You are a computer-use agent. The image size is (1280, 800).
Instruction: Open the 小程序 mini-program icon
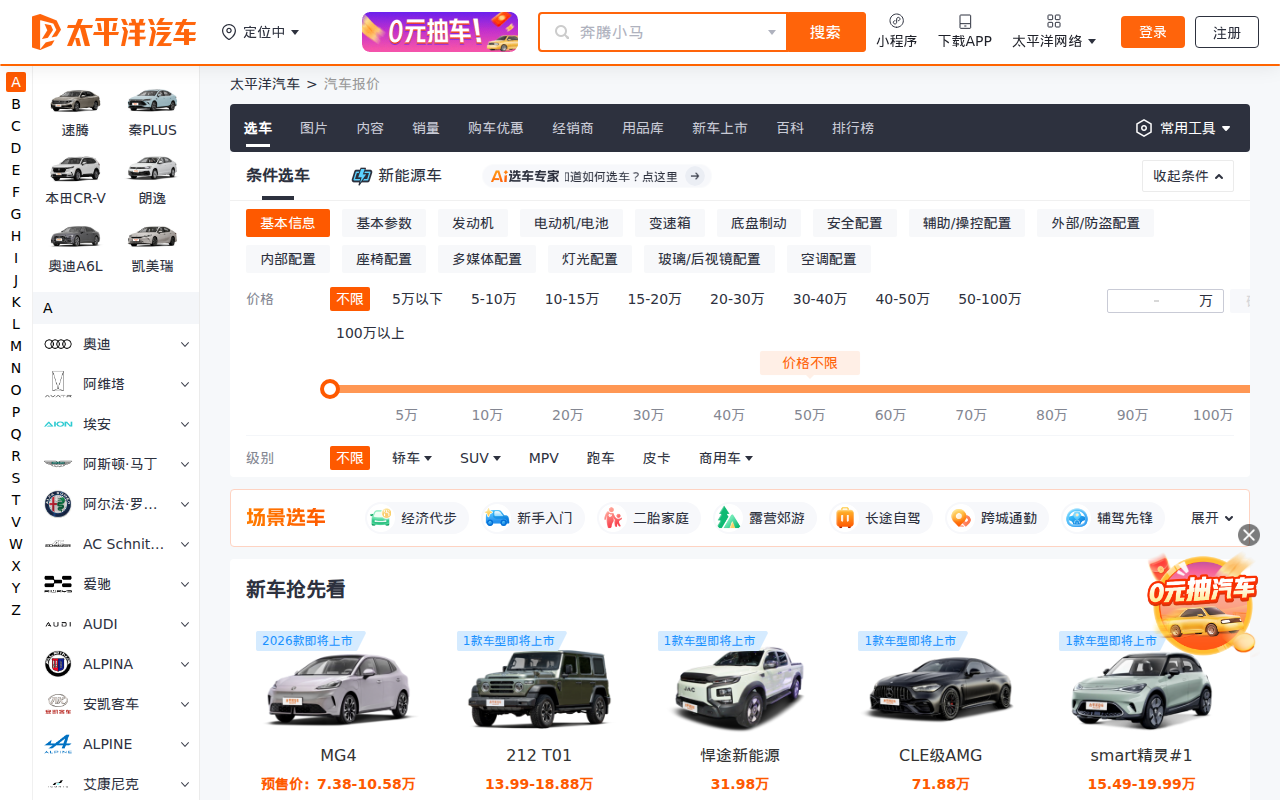click(896, 20)
